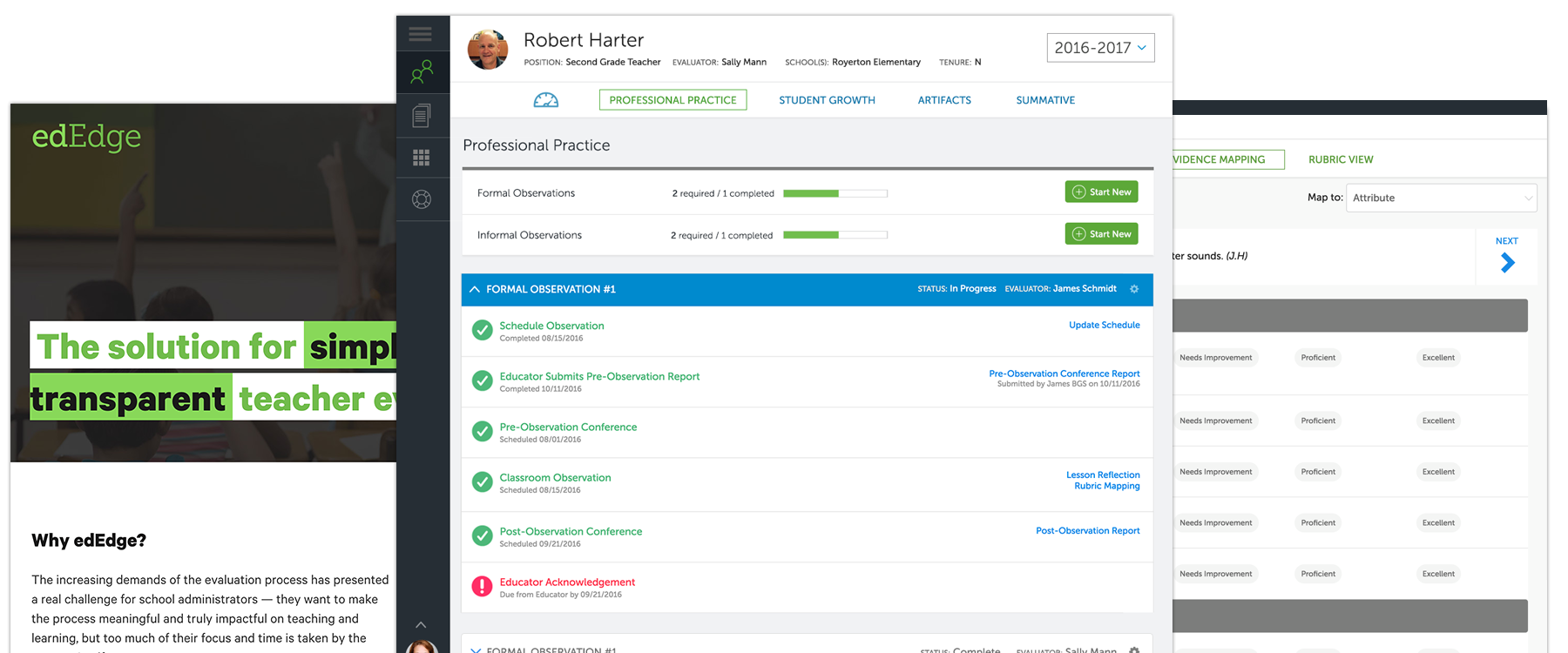Switch to Summative tab

[x=1045, y=100]
